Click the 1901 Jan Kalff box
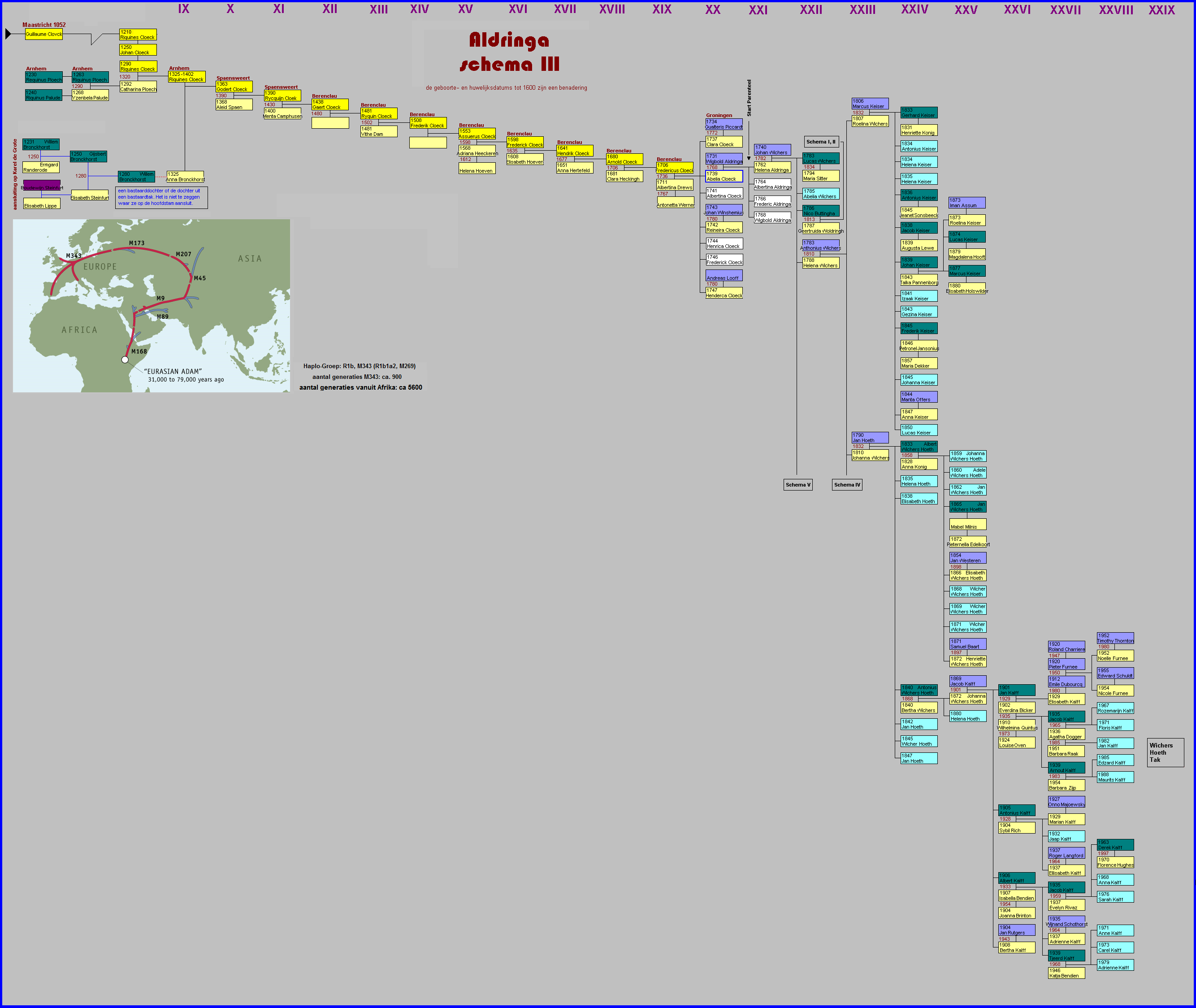 point(1016,690)
